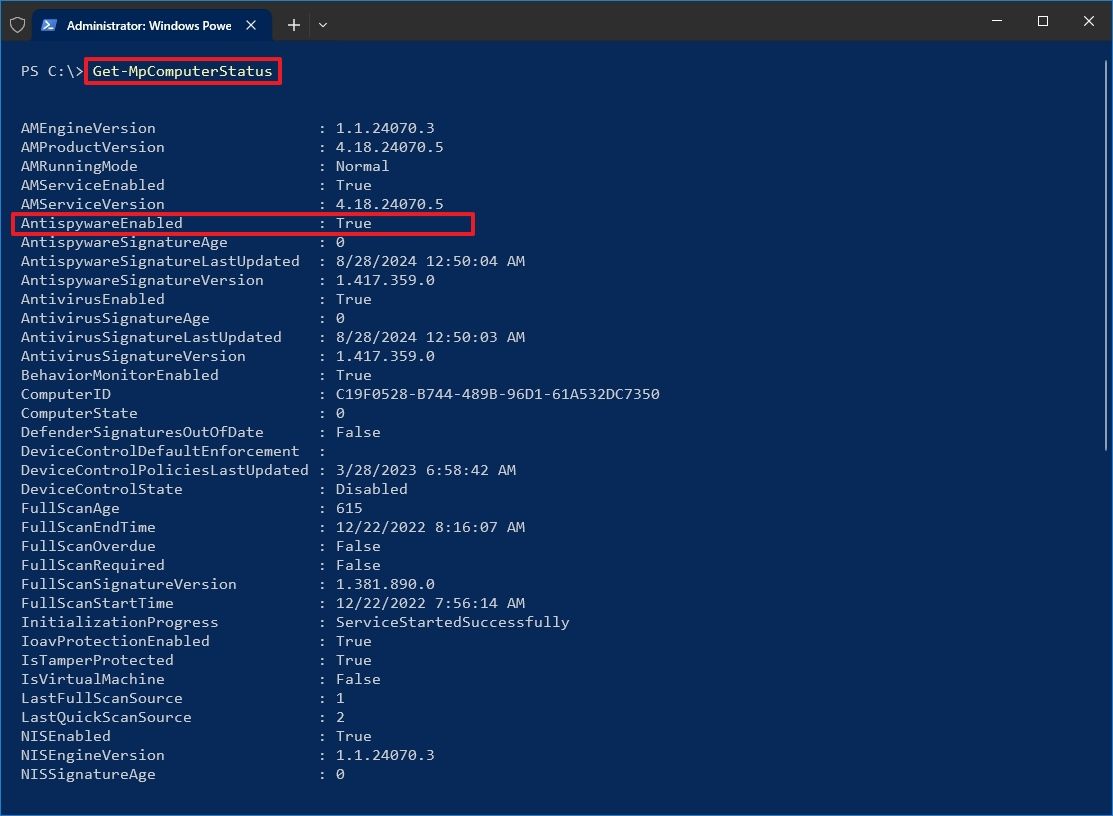Click the IsTamperProtected True value
The height and width of the screenshot is (816, 1113).
tap(353, 660)
